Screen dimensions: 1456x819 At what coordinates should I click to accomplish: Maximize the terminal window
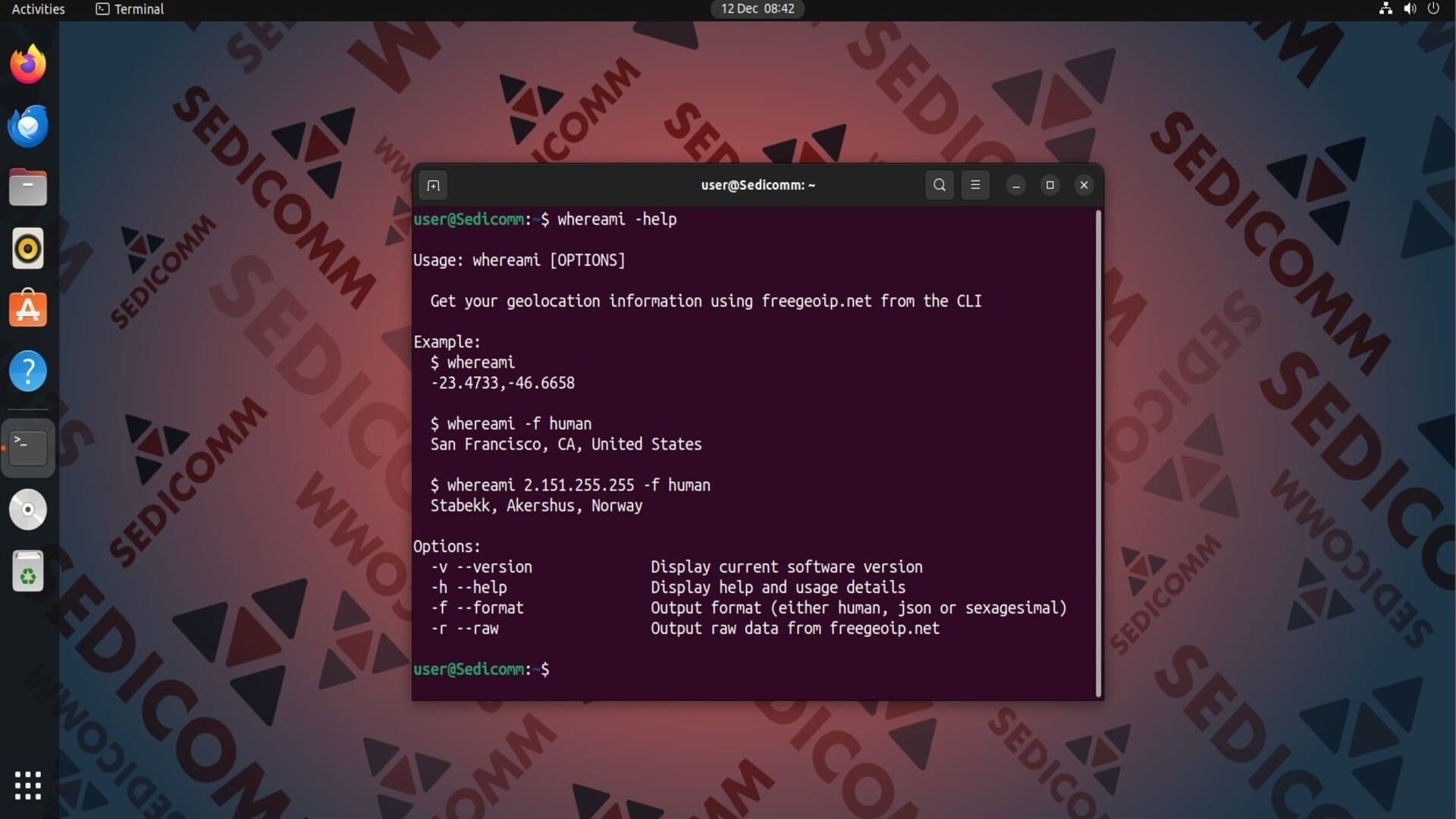(x=1050, y=185)
